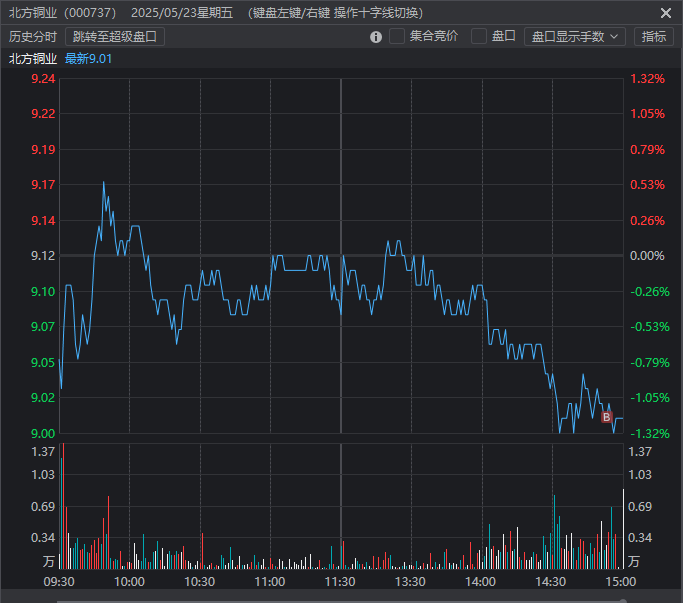Open the 盘口显示手数 dropdown

(x=574, y=36)
